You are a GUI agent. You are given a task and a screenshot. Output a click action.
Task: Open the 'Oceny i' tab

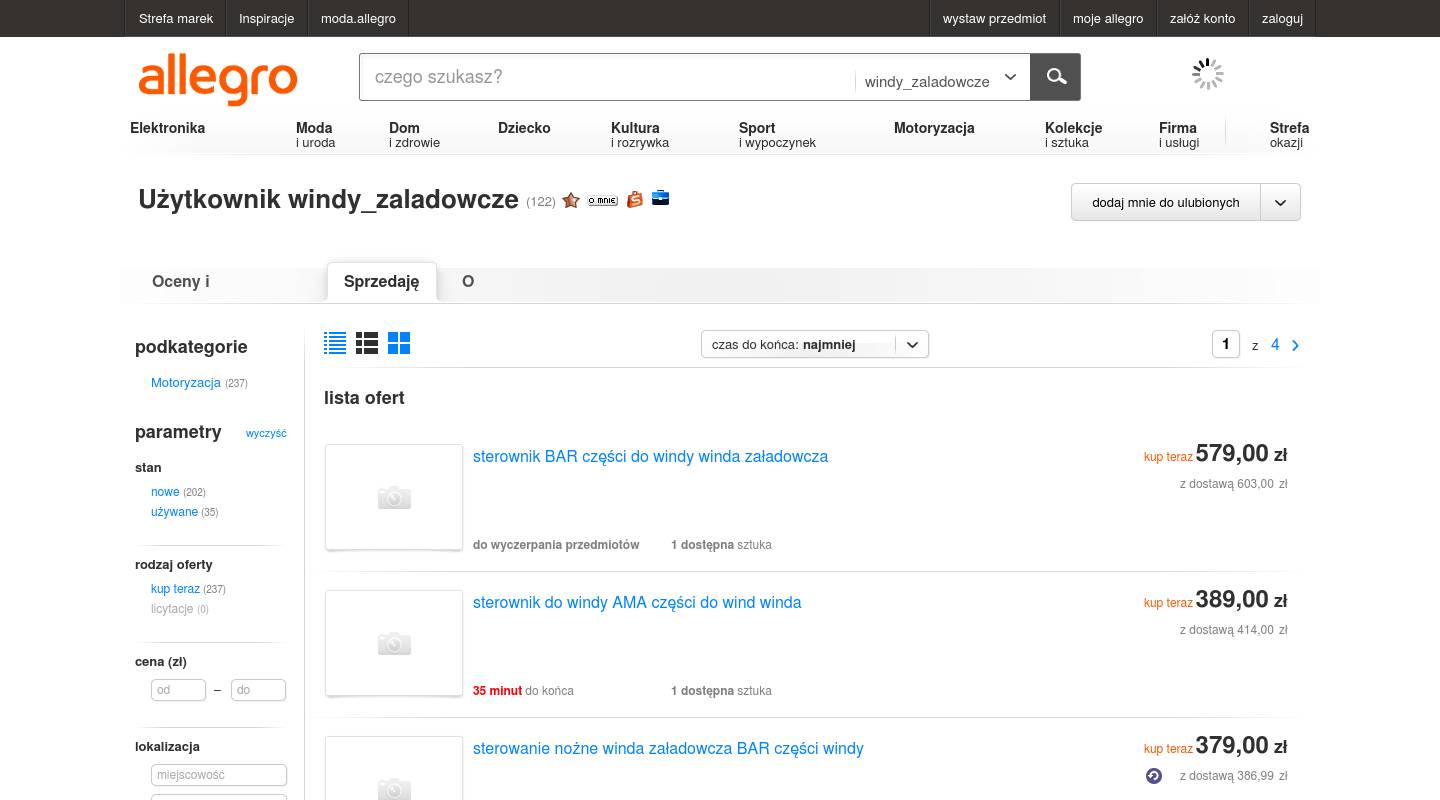click(x=181, y=281)
